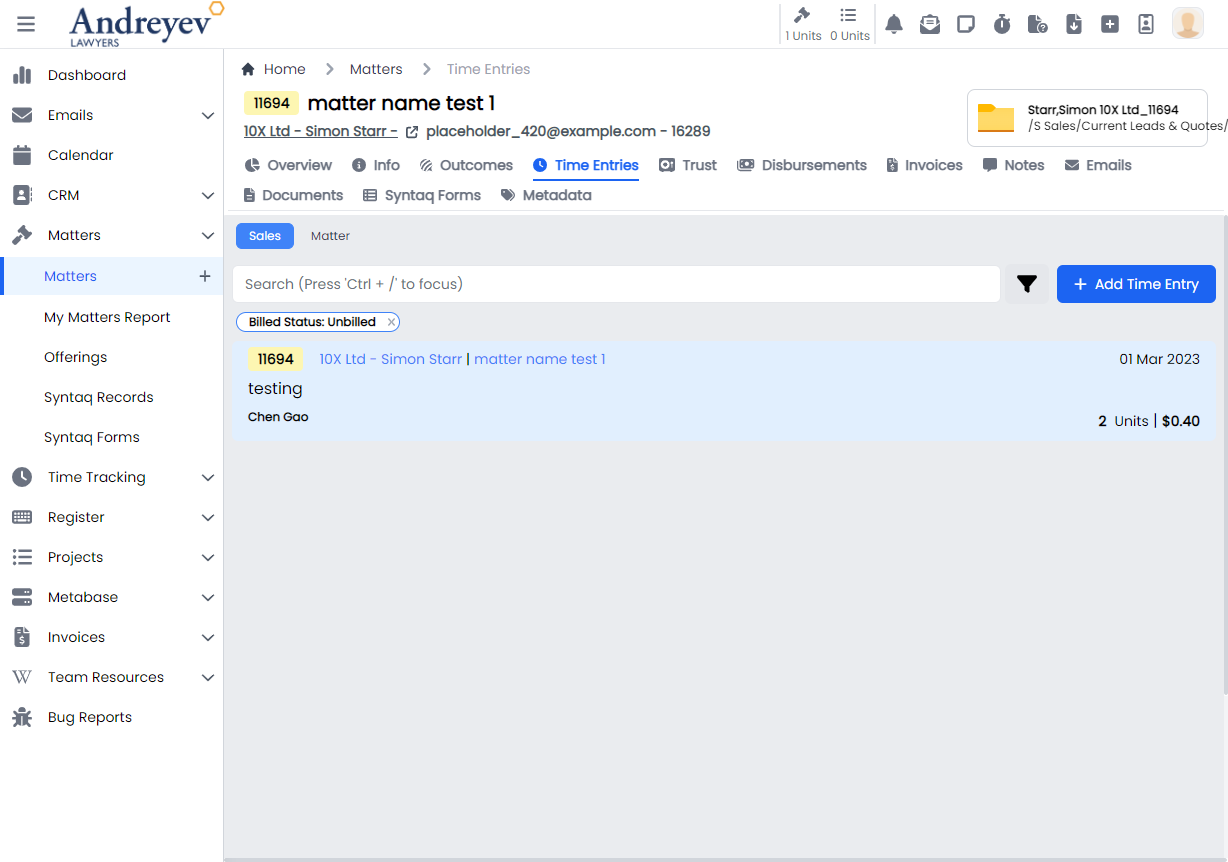Click the open envelope mail icon
This screenshot has height=862, width=1228.
click(930, 24)
